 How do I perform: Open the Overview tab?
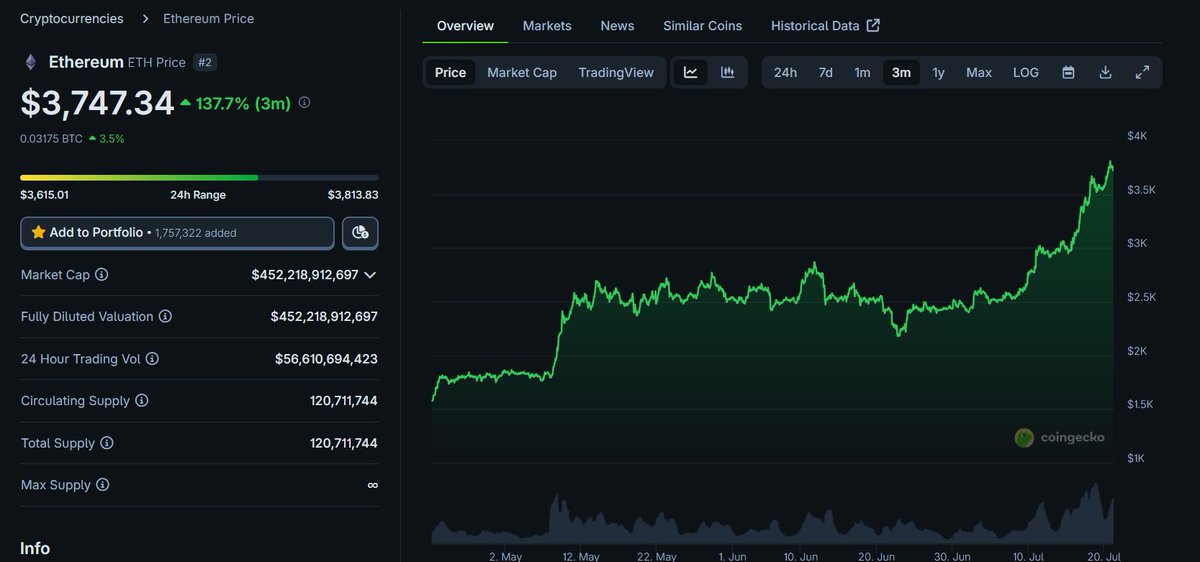click(x=465, y=25)
